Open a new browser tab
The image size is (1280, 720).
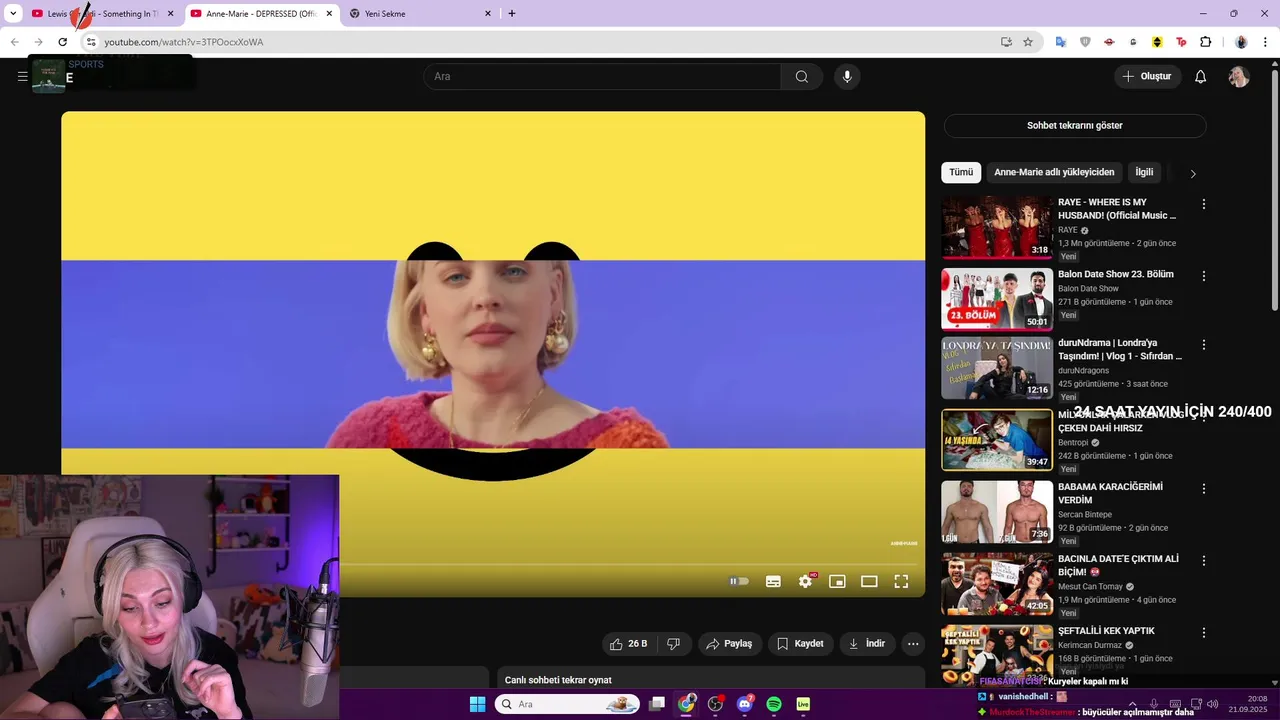click(x=512, y=14)
